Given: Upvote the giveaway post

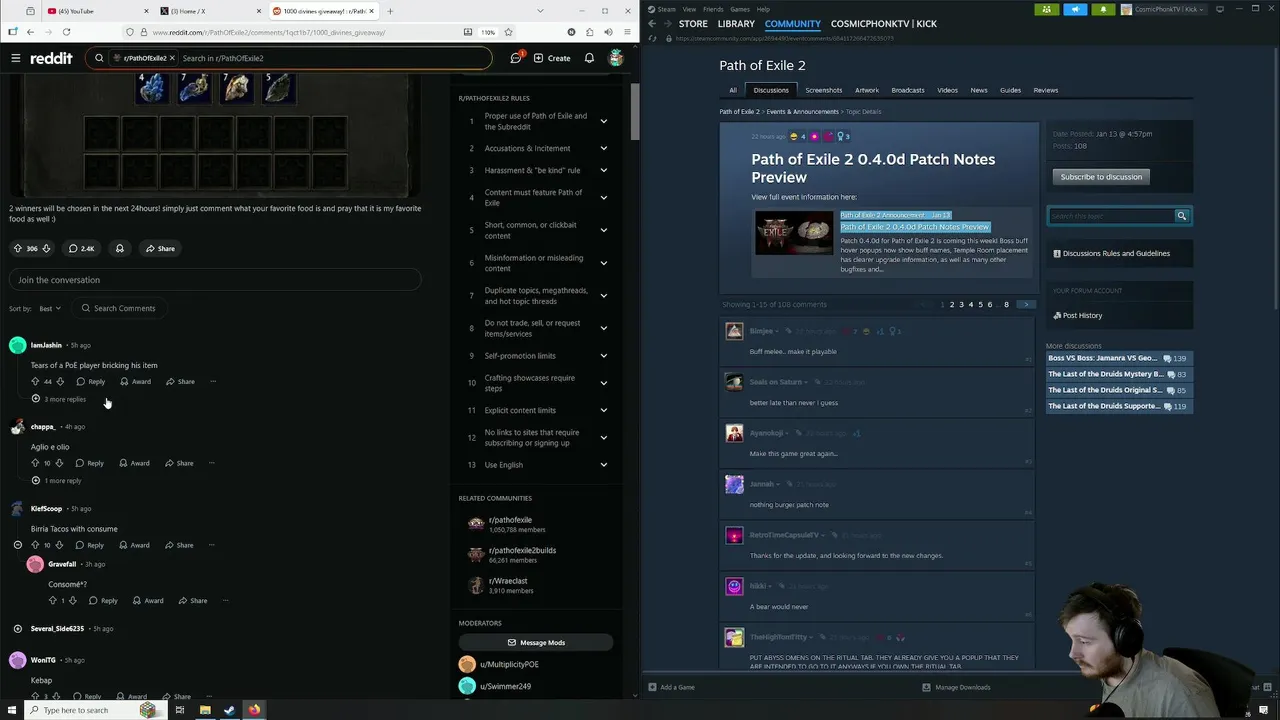Looking at the screenshot, I should point(17,248).
